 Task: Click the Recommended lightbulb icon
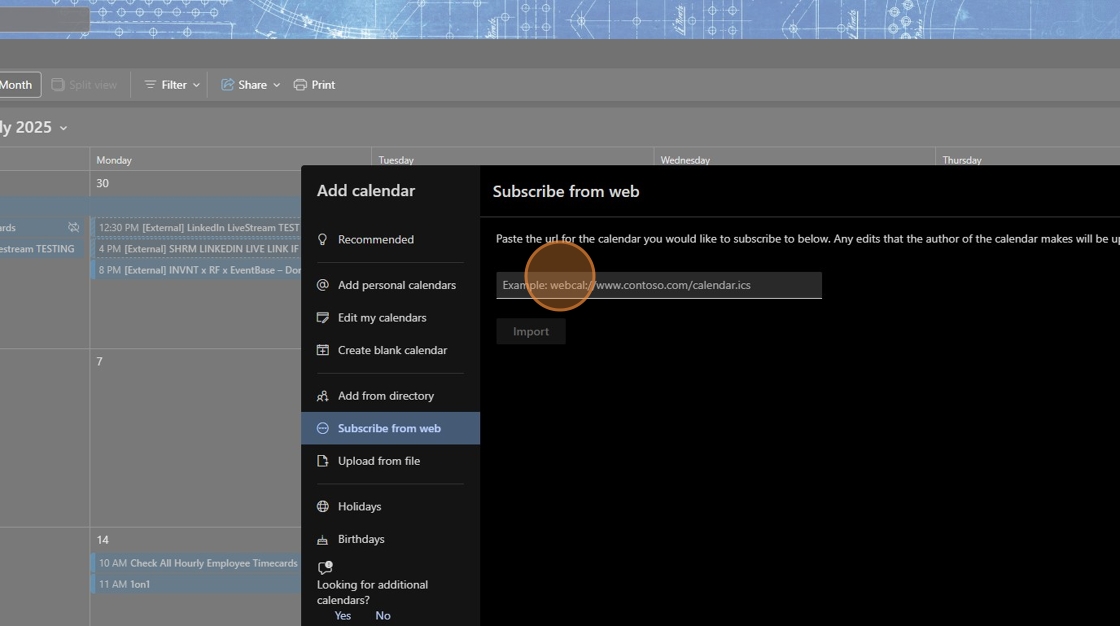click(322, 240)
